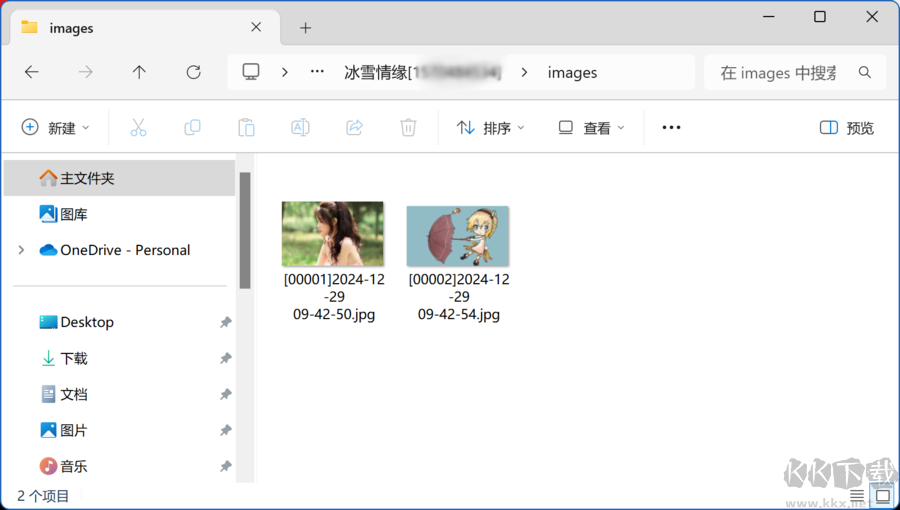Click the search magnifier icon
Screen dimensions: 900x510
point(864,72)
